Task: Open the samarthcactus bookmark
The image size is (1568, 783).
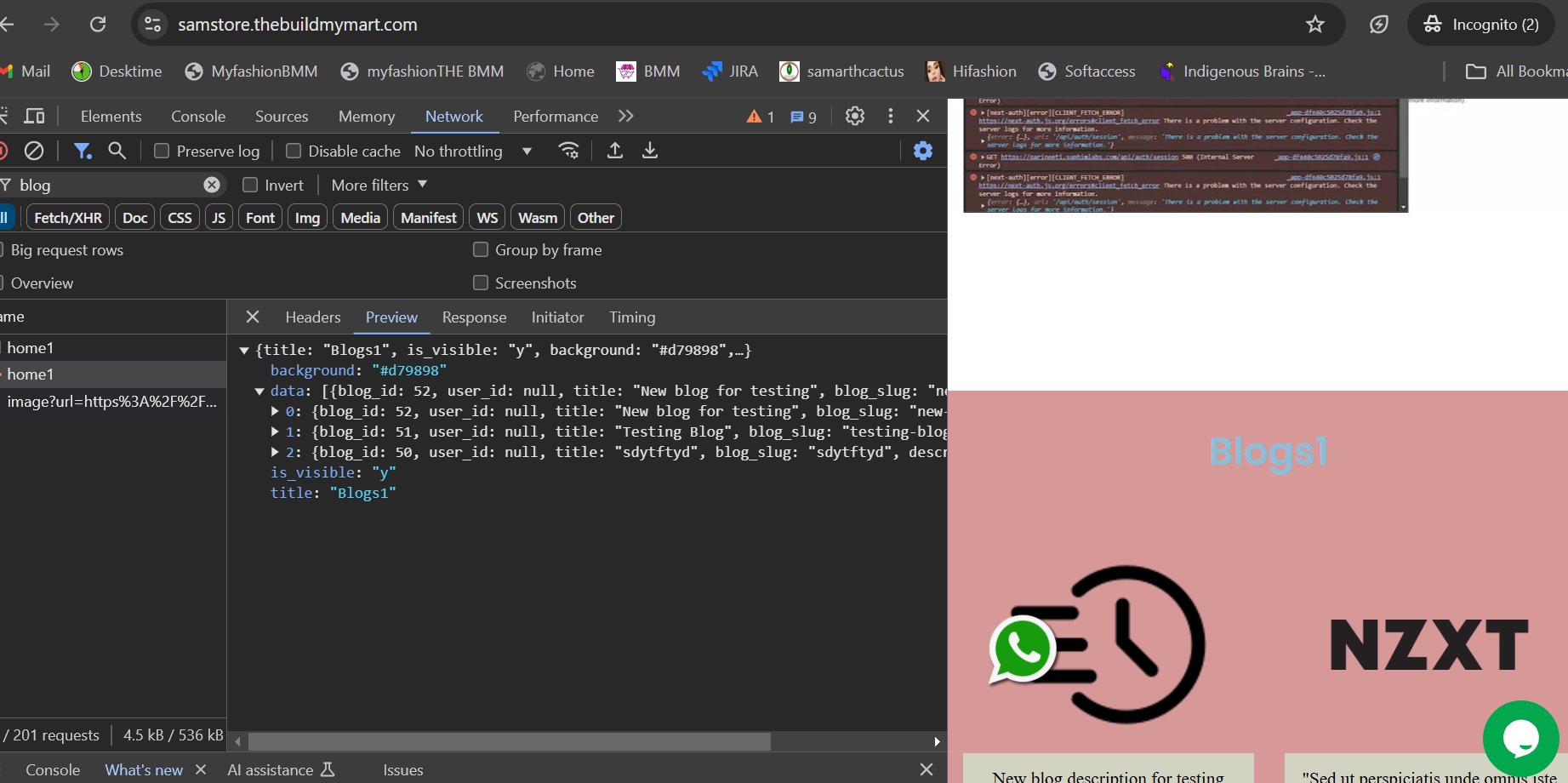Action: point(841,71)
